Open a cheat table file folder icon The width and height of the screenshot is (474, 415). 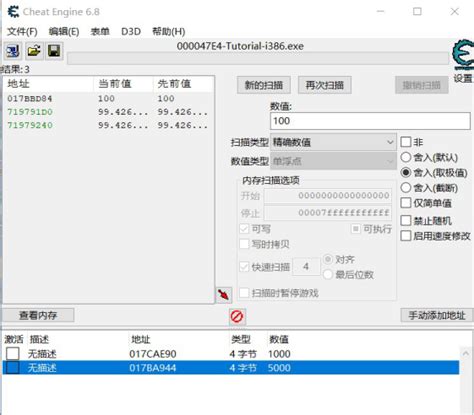(34, 51)
